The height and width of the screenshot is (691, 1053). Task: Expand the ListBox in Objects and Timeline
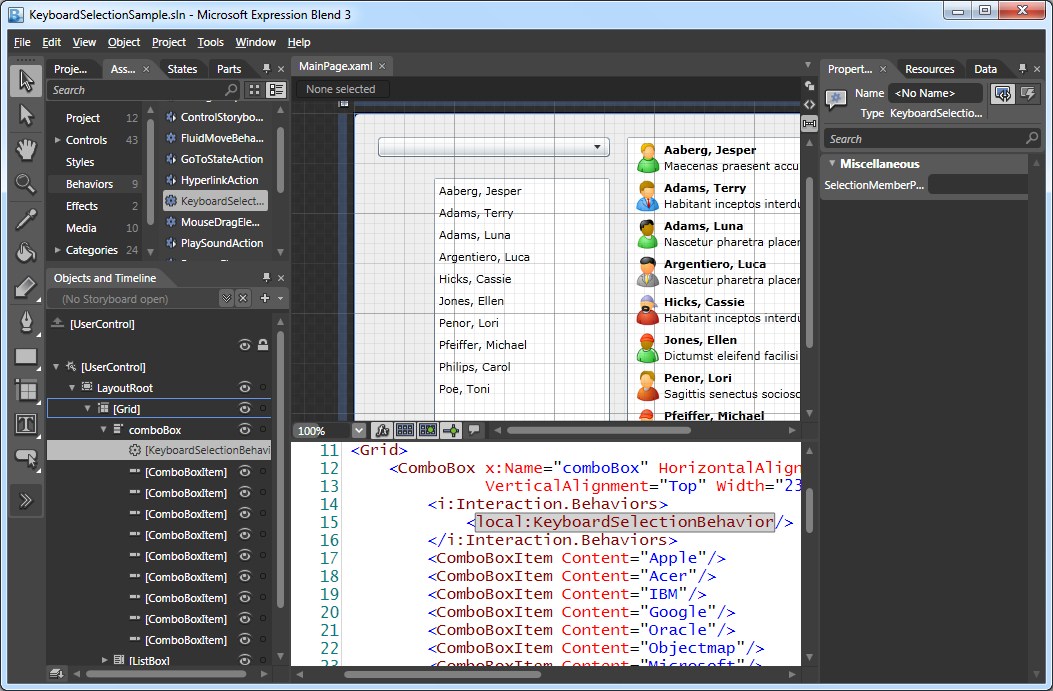(x=105, y=660)
